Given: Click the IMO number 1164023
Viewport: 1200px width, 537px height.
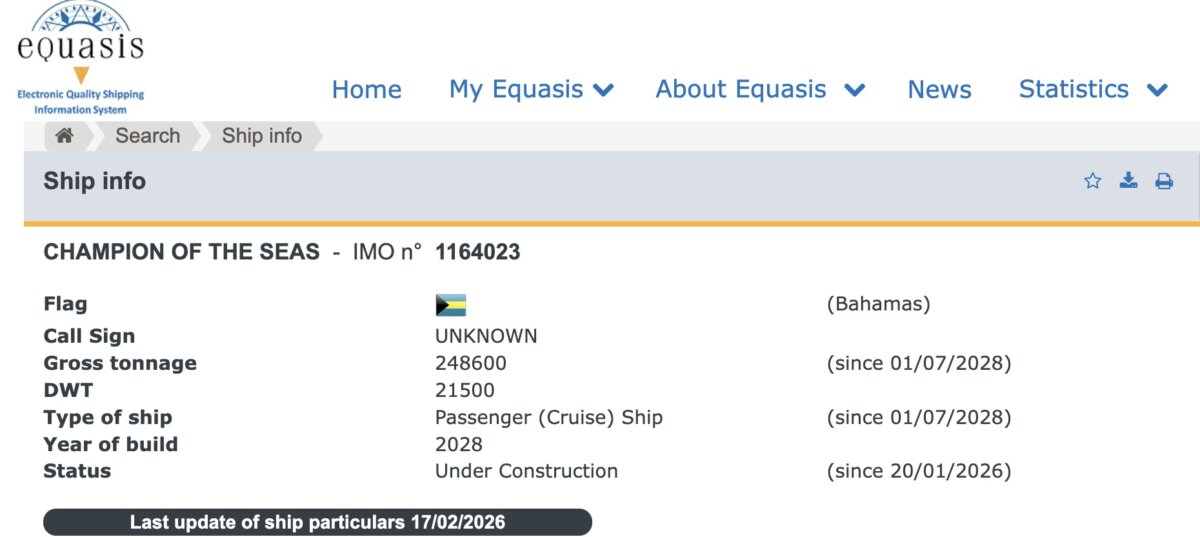Looking at the screenshot, I should click(x=477, y=252).
